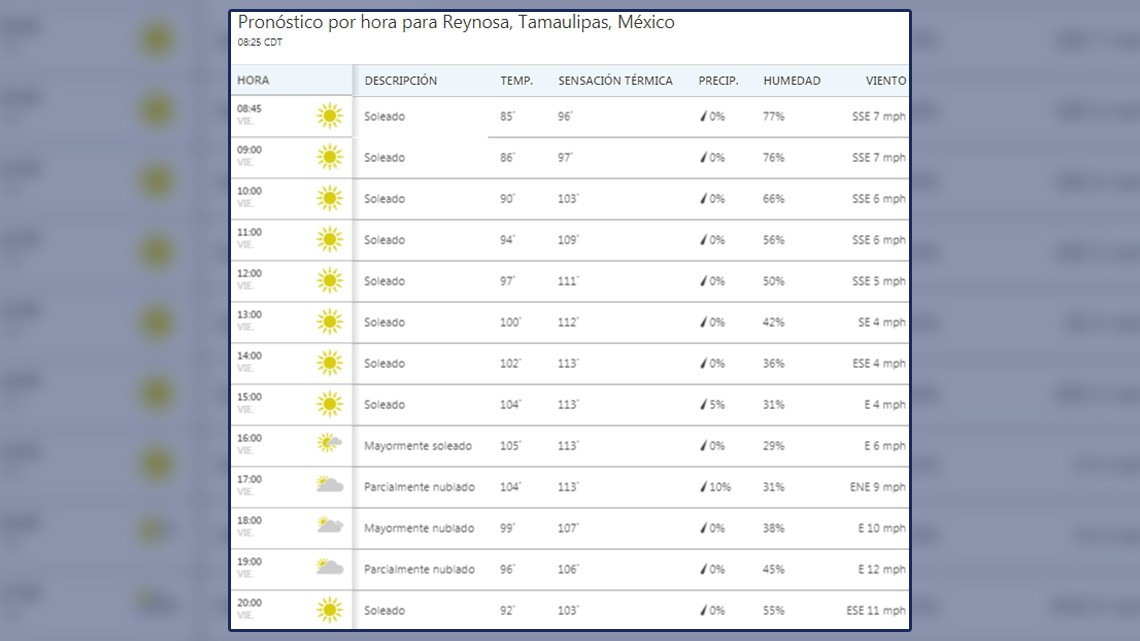Click the SSE 7 mph wind value at 09:00
Screen dimensions: 1140x641
(x=876, y=157)
